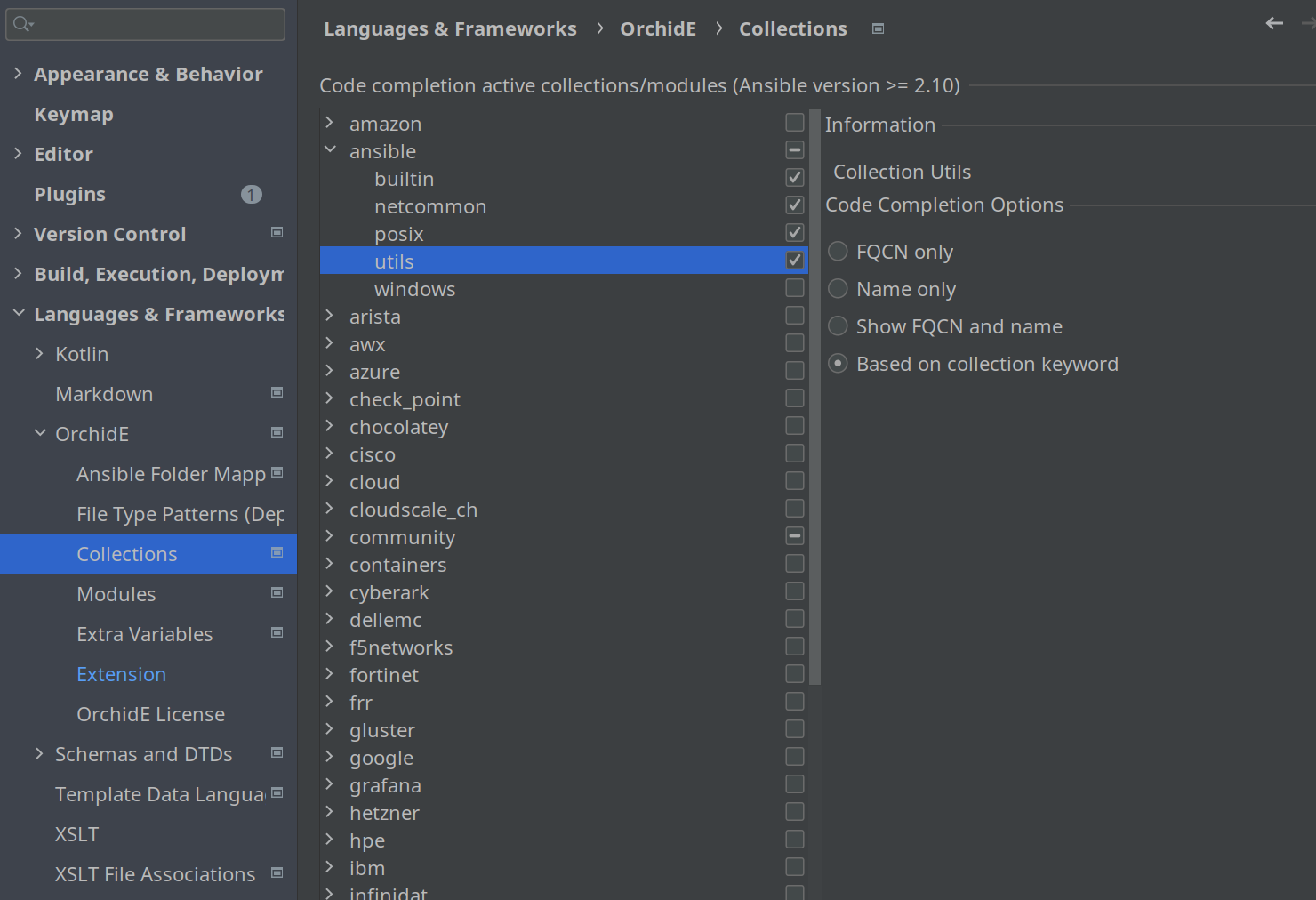Select the utils collection row
Screen dimensions: 1316x900
[564, 261]
